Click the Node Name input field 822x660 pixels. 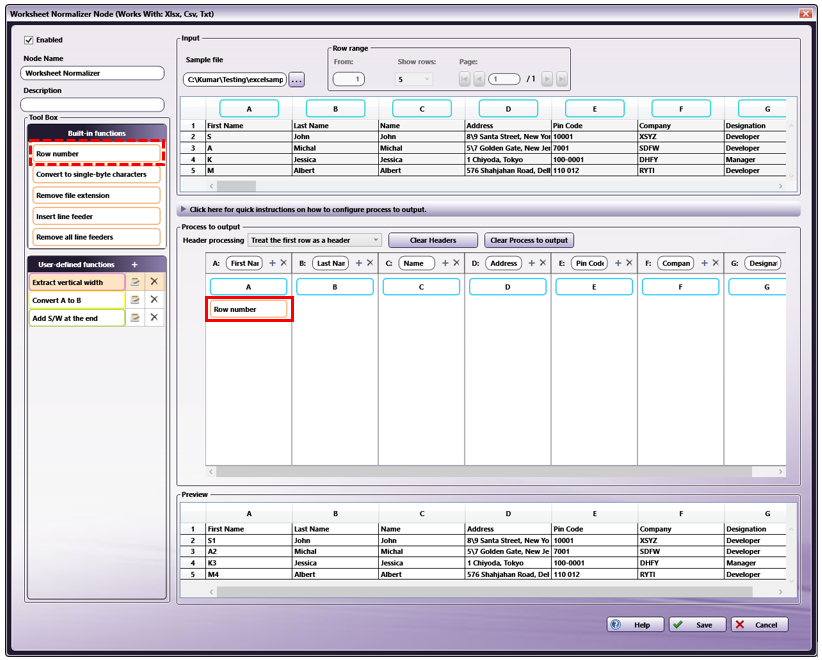click(x=92, y=73)
